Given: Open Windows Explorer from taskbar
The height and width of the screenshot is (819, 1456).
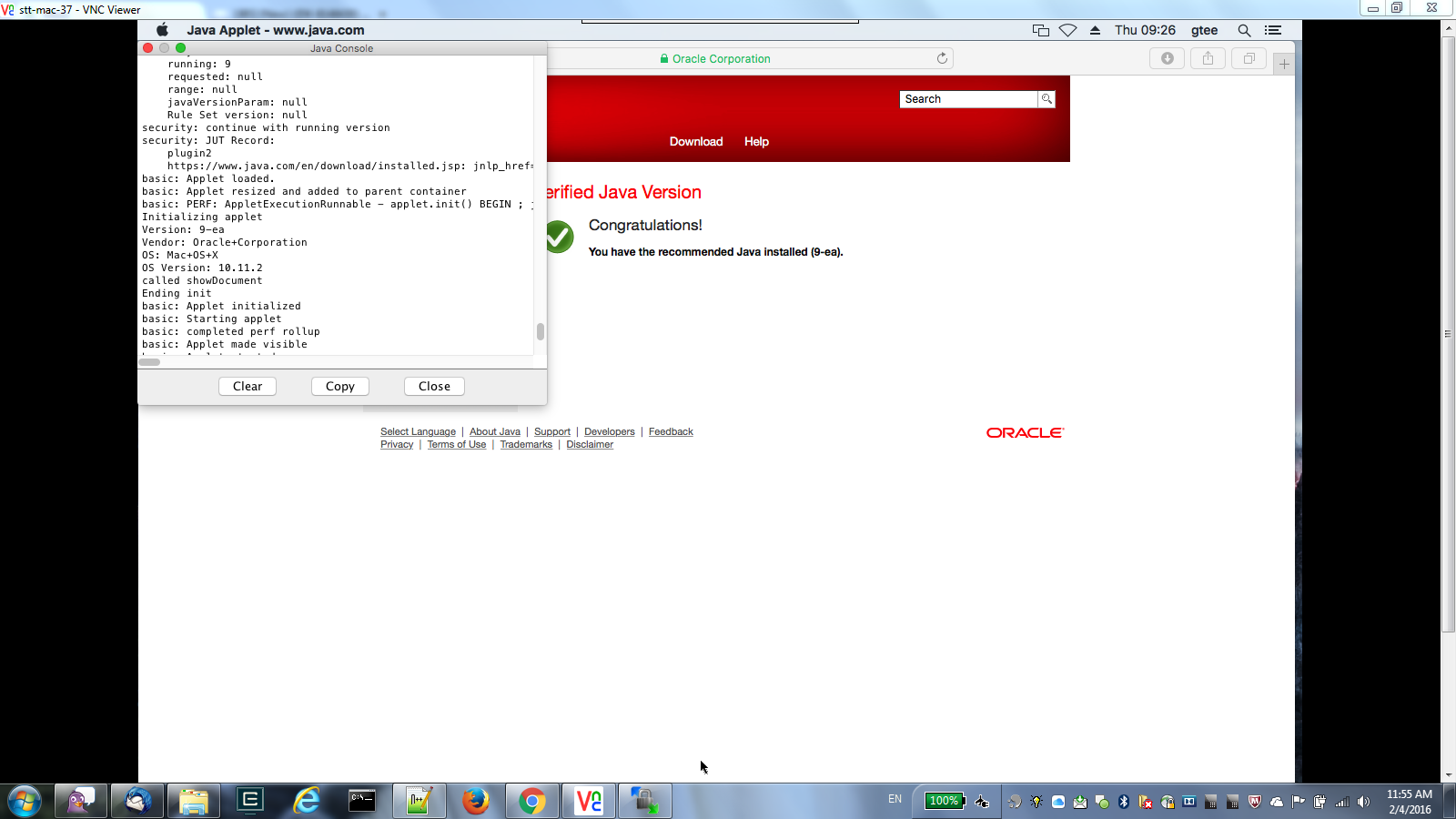Looking at the screenshot, I should 194,801.
